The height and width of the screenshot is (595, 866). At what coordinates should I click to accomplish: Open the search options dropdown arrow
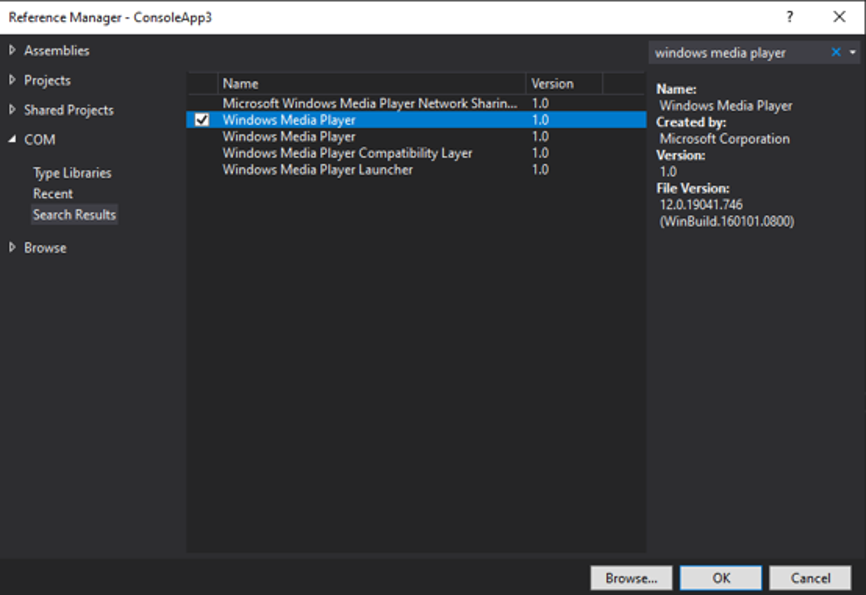[x=853, y=52]
